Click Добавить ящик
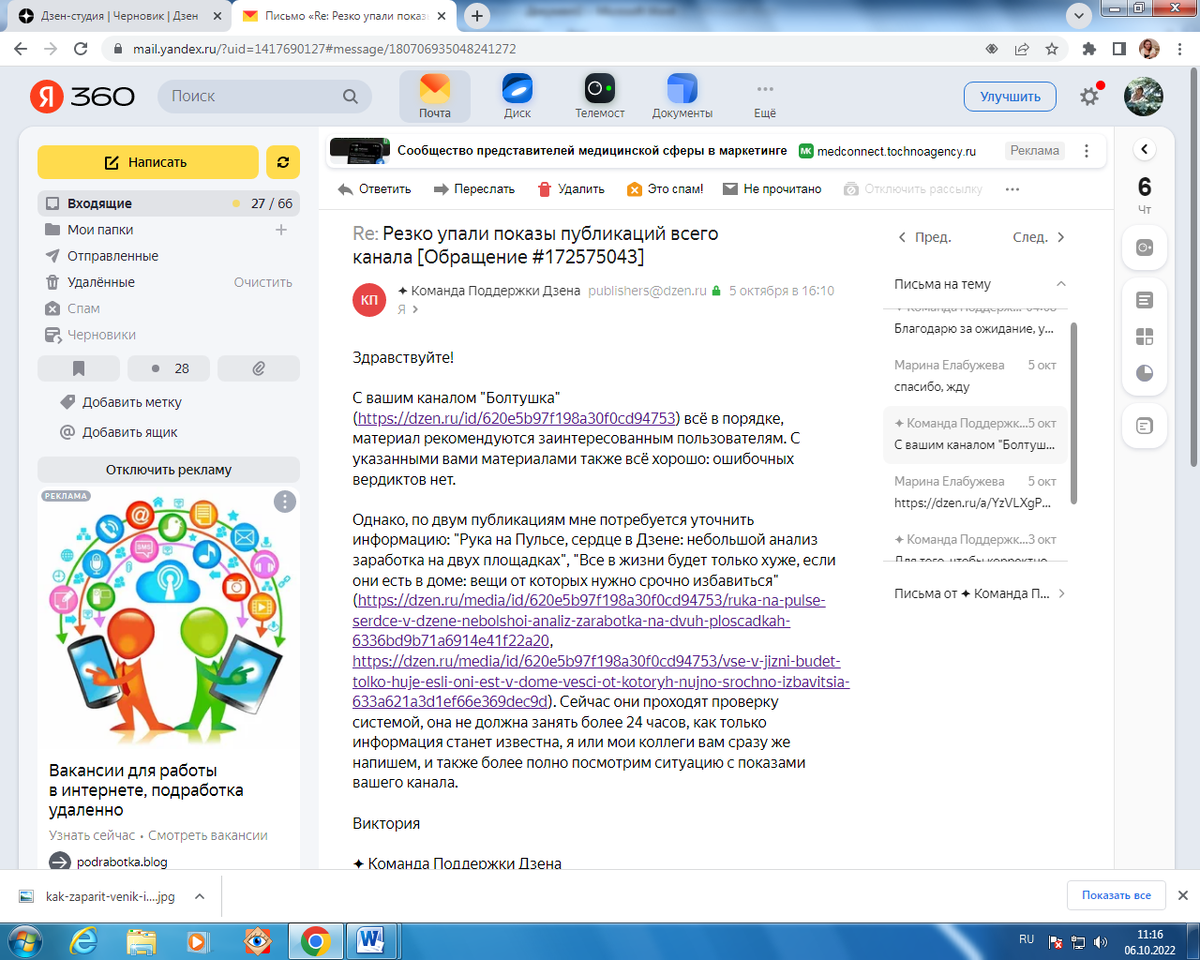This screenshot has width=1200, height=960. tap(130, 432)
